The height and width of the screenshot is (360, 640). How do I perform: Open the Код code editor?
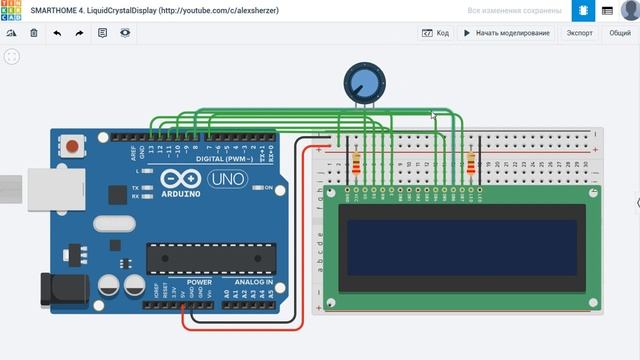[x=436, y=33]
